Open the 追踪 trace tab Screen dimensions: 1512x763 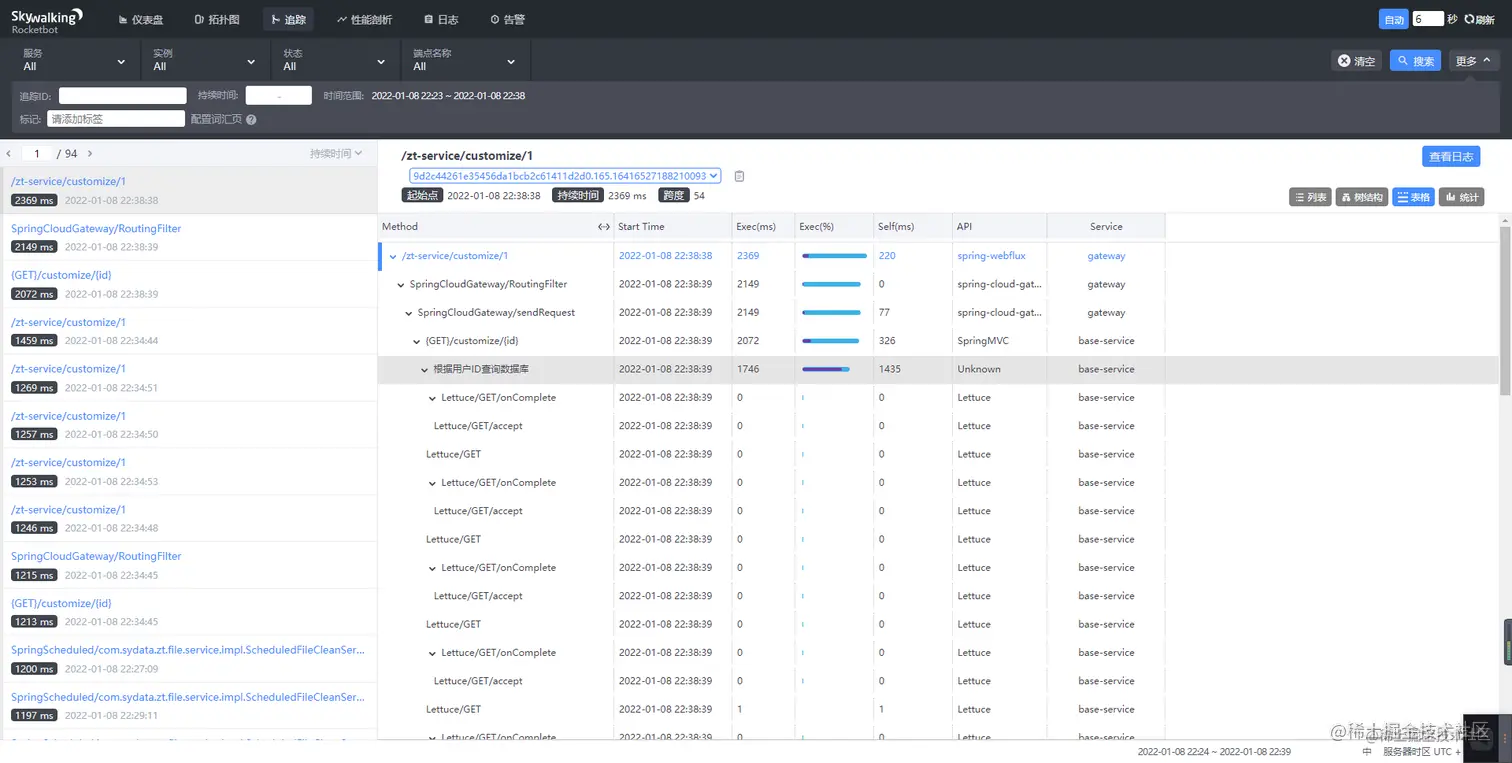pyautogui.click(x=289, y=19)
